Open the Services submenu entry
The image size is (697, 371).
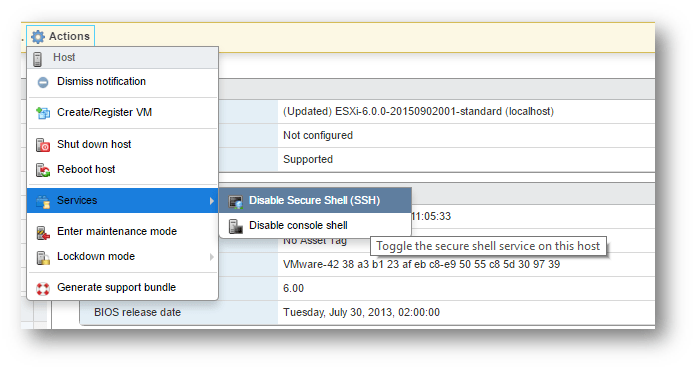point(123,200)
